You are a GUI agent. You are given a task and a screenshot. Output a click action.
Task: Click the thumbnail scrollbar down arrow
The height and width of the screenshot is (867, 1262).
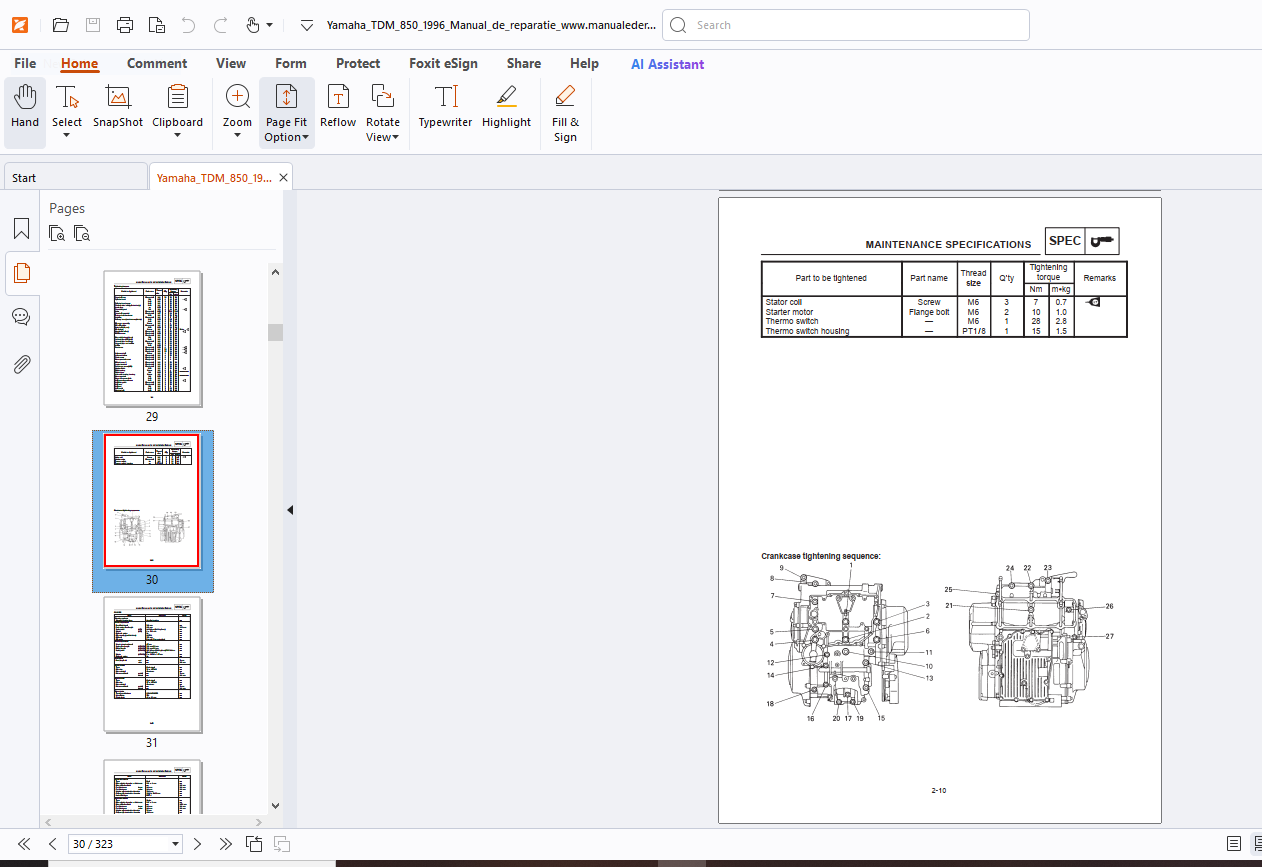tap(275, 804)
